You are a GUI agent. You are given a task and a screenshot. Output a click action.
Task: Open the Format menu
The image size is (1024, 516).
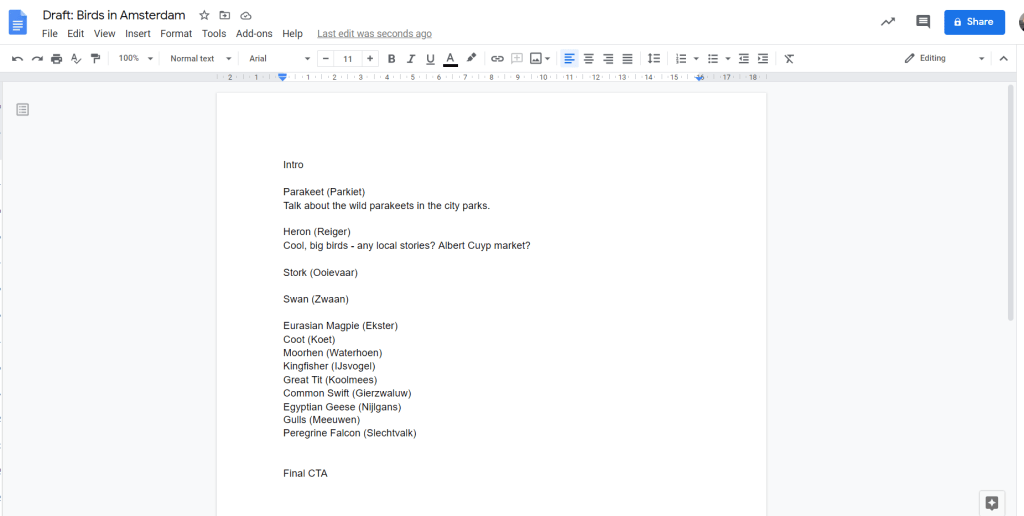pos(176,34)
